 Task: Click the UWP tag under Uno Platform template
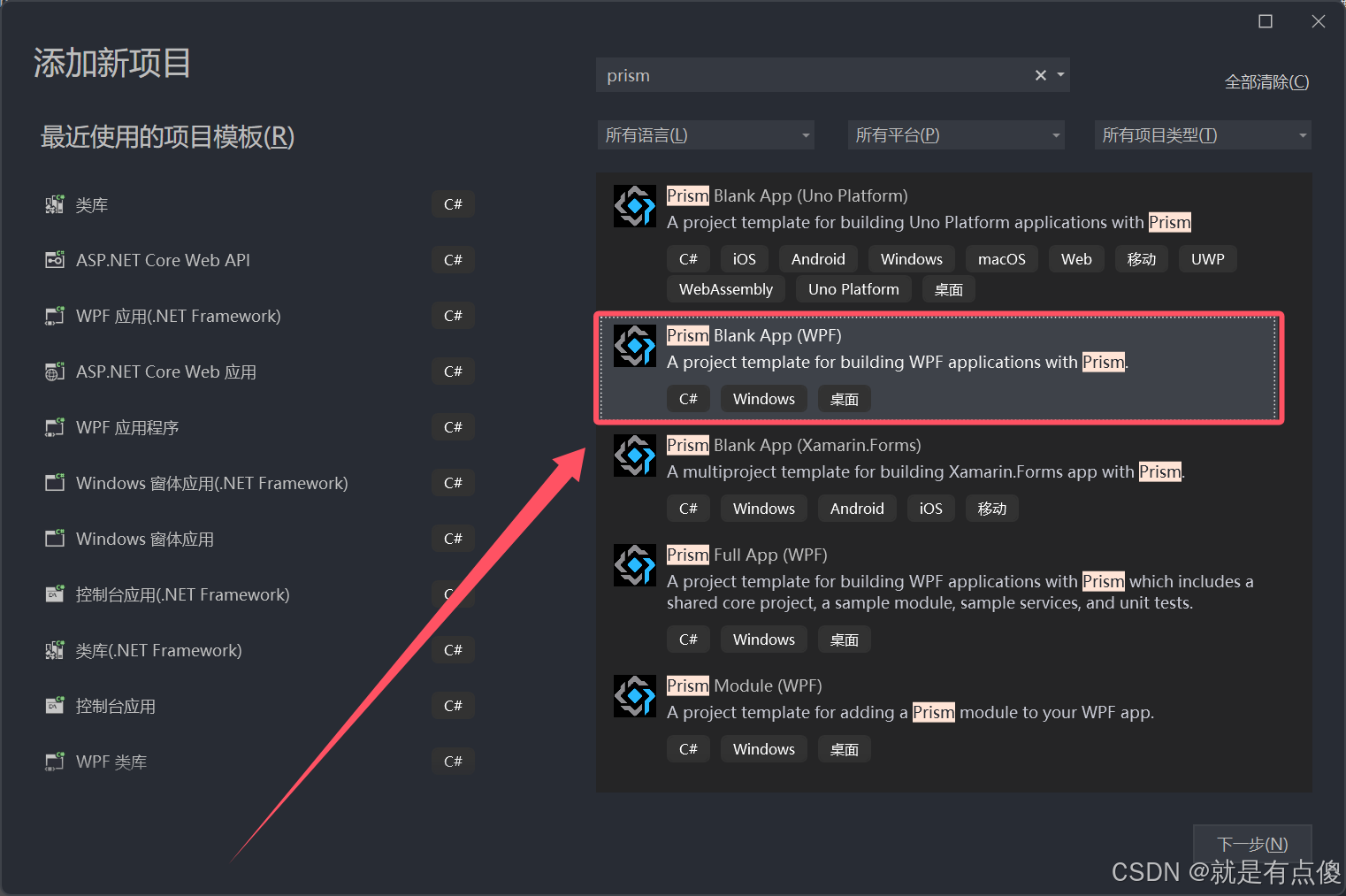coord(1208,259)
